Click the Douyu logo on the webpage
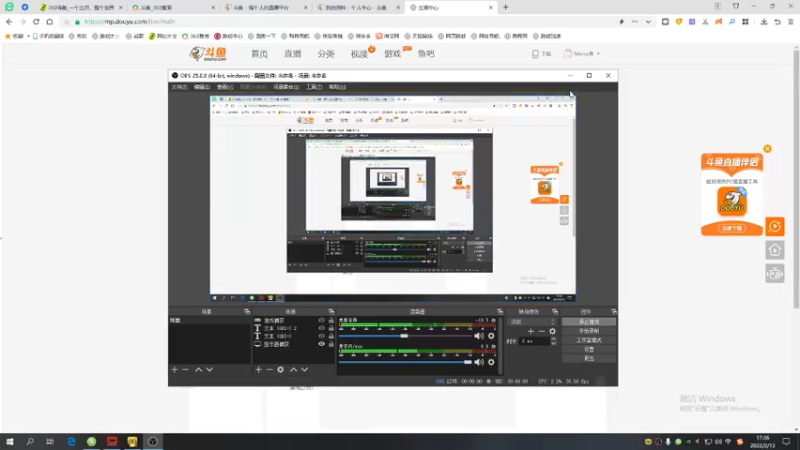This screenshot has height=450, width=800. [x=208, y=54]
